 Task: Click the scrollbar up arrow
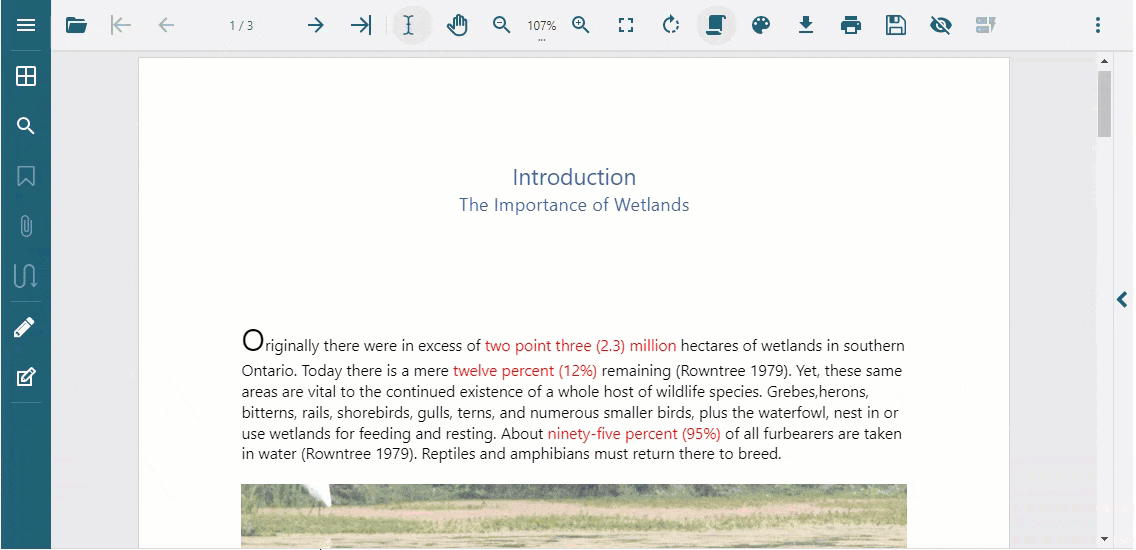pyautogui.click(x=1104, y=62)
